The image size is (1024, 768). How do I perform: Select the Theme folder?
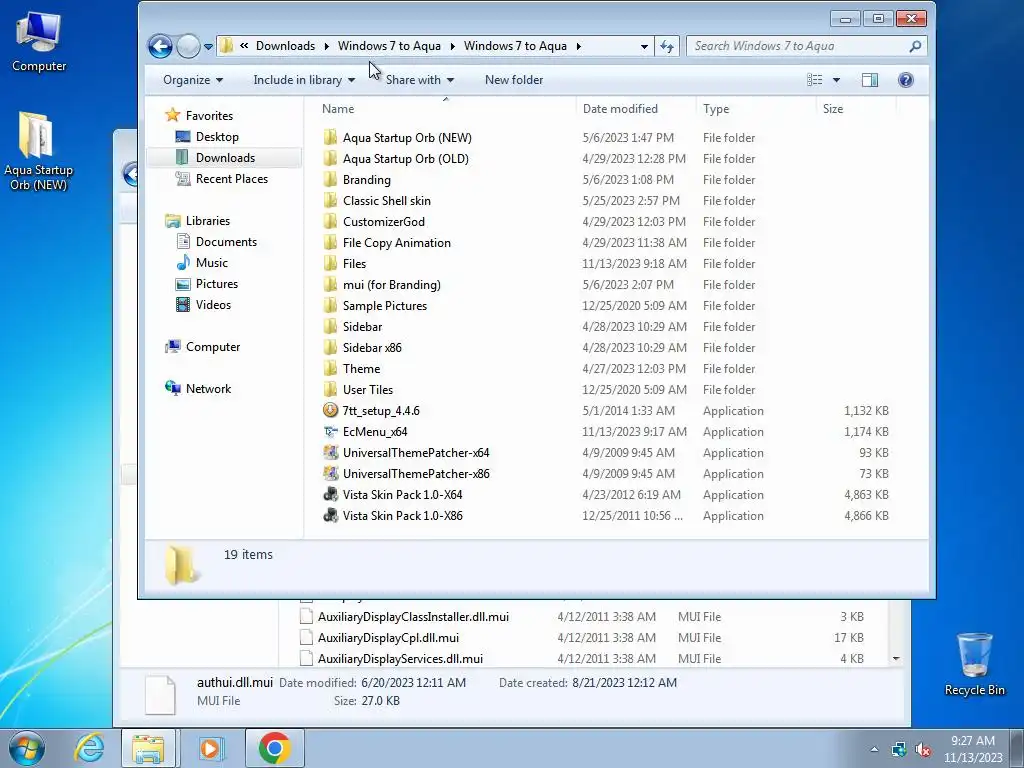361,368
